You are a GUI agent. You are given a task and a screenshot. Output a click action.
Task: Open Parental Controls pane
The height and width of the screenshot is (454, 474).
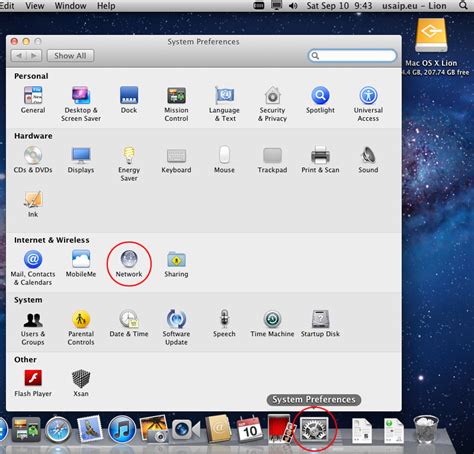[81, 327]
